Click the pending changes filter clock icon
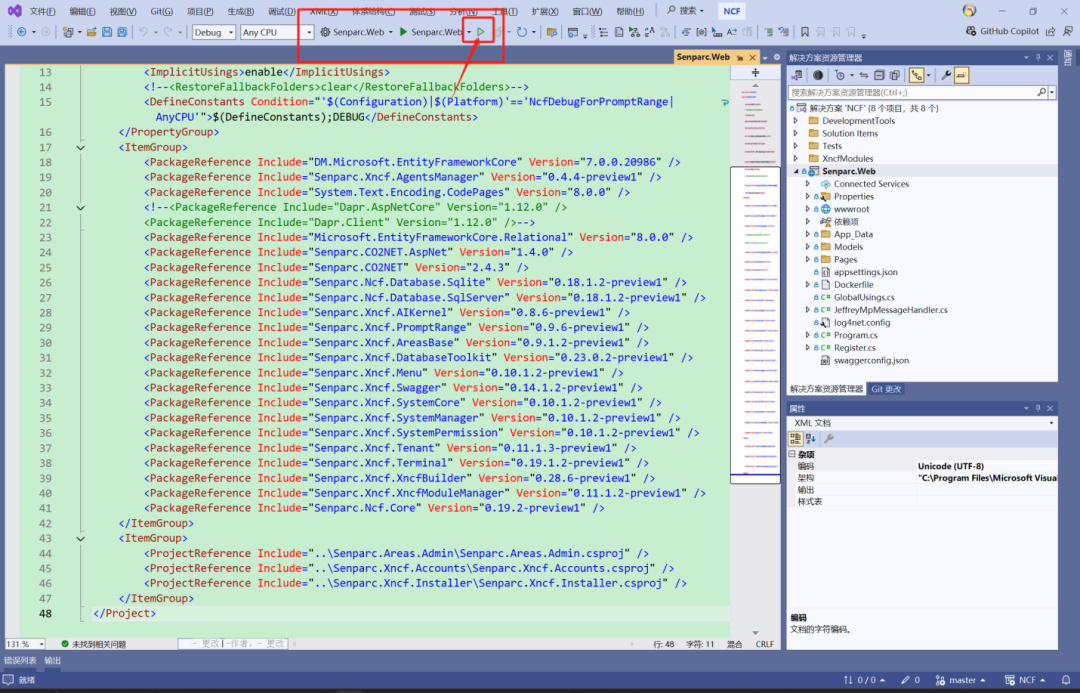The image size is (1080, 693). pyautogui.click(x=840, y=75)
